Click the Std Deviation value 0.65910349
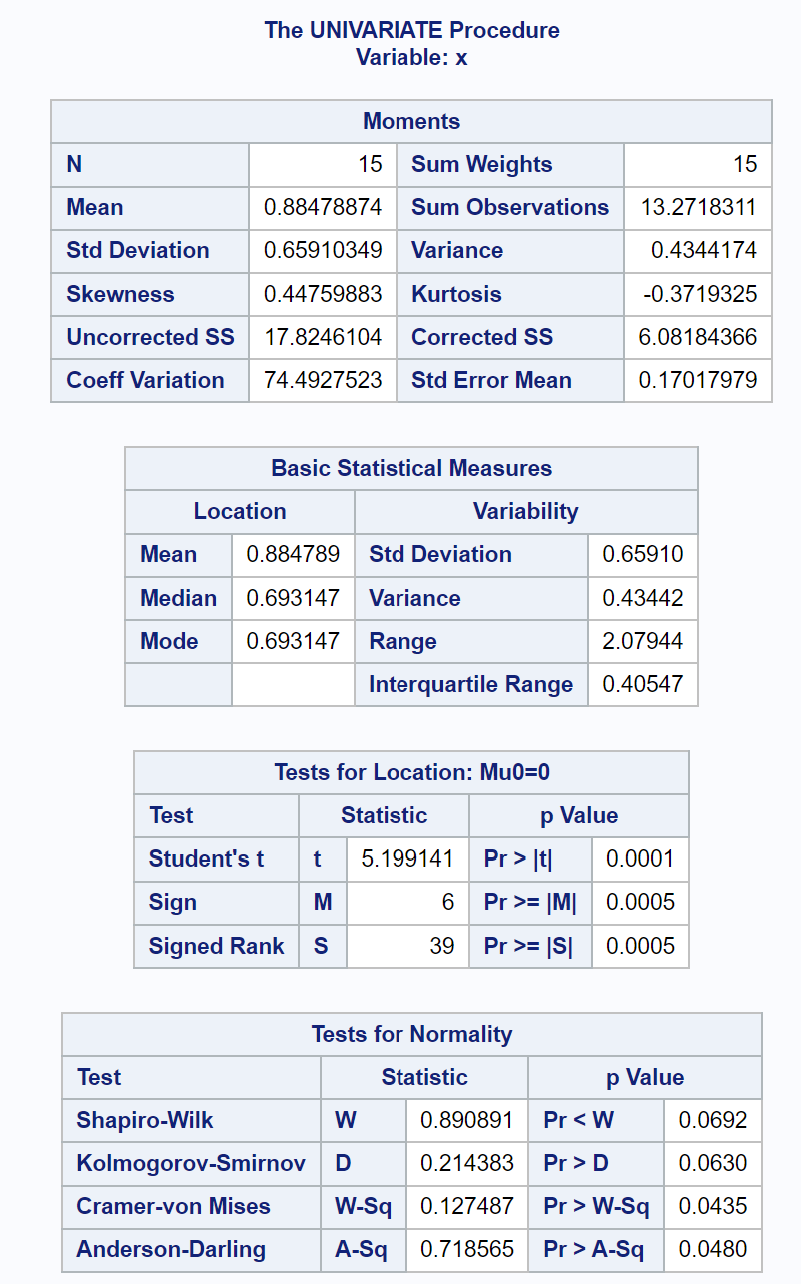Screen dimensions: 801x1284 323,251
